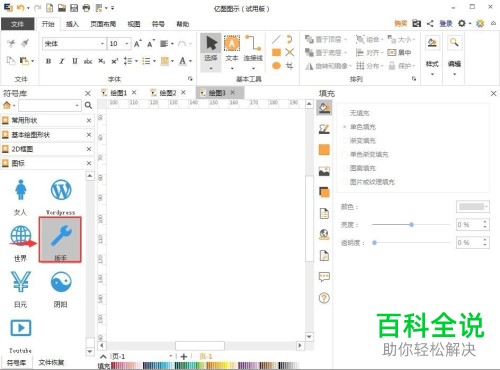This screenshot has height=370, width=500.
Task: Switch to 文件恢复 bottom tab
Action: tap(51, 362)
